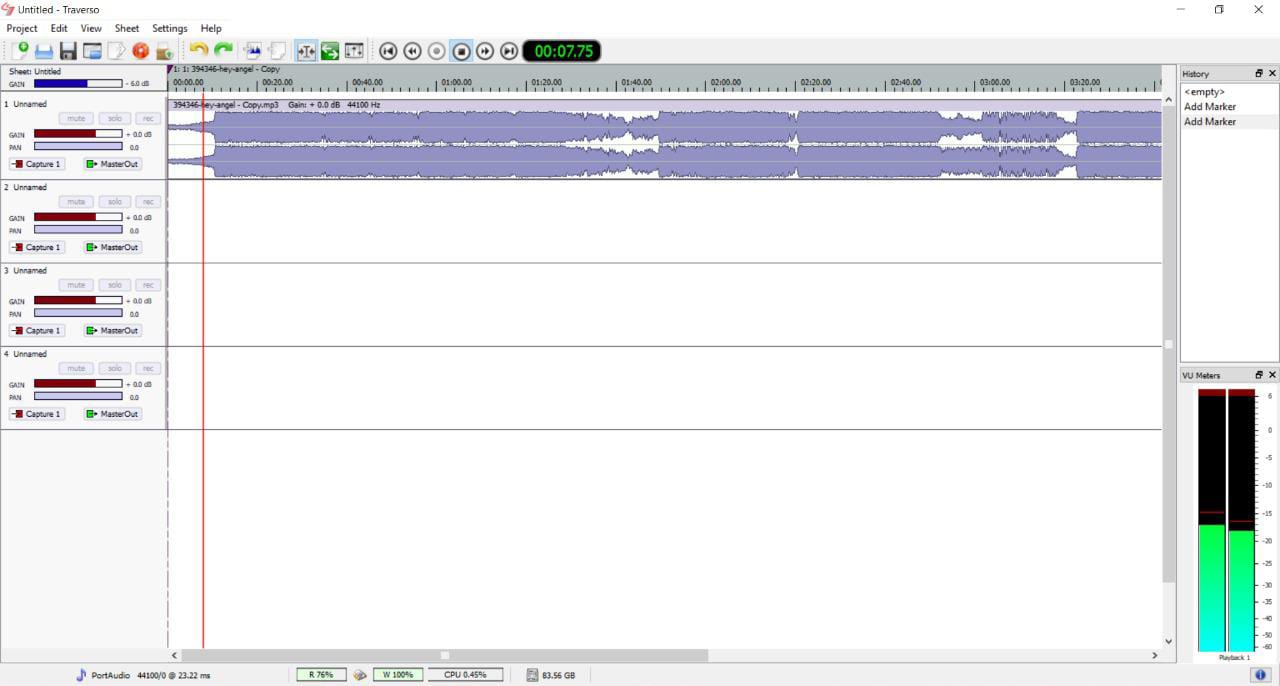
Task: Open the Help menu
Action: (x=211, y=28)
